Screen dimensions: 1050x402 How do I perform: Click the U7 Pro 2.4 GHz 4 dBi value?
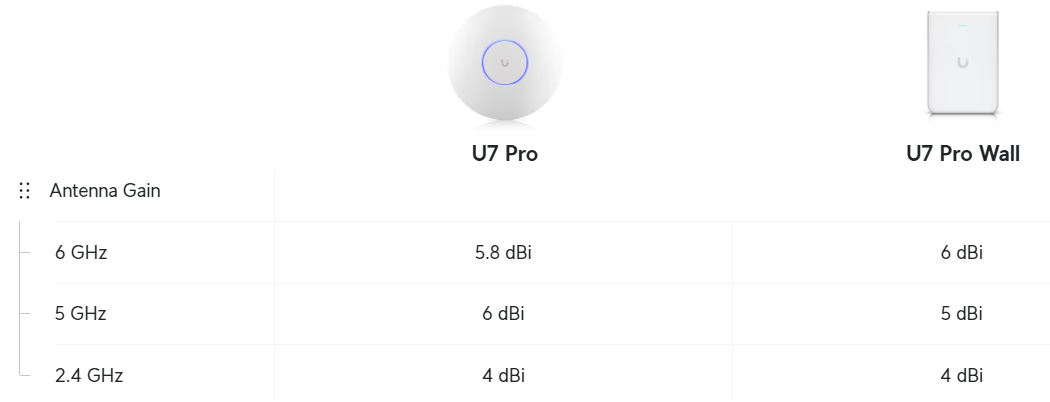click(504, 375)
